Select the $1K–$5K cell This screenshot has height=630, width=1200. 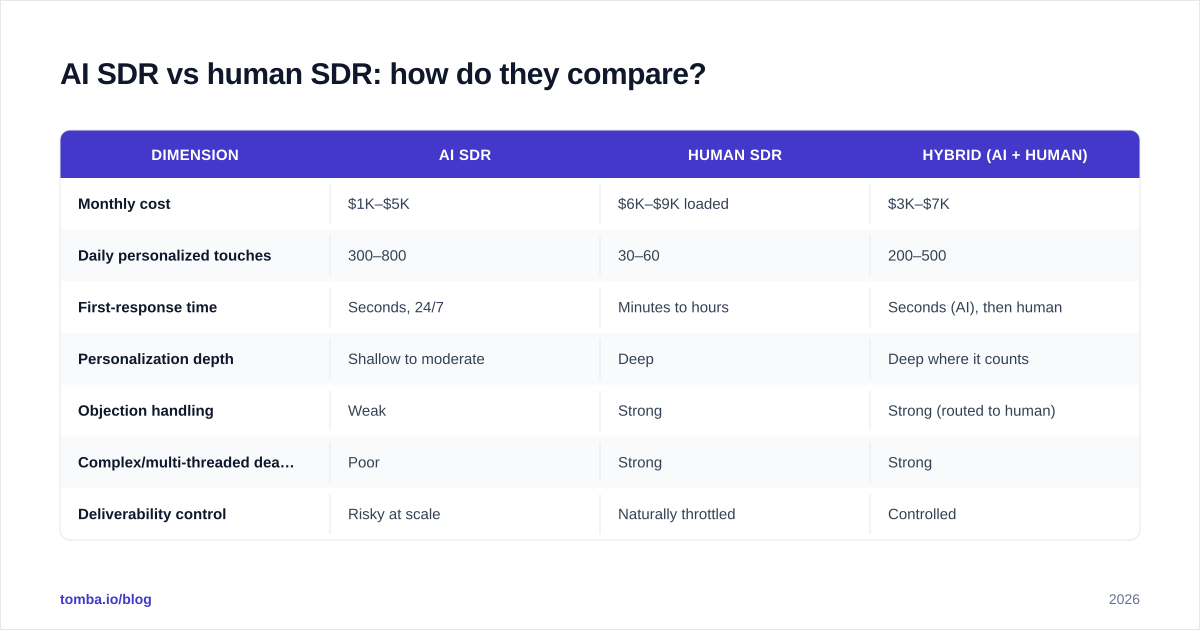(x=465, y=204)
